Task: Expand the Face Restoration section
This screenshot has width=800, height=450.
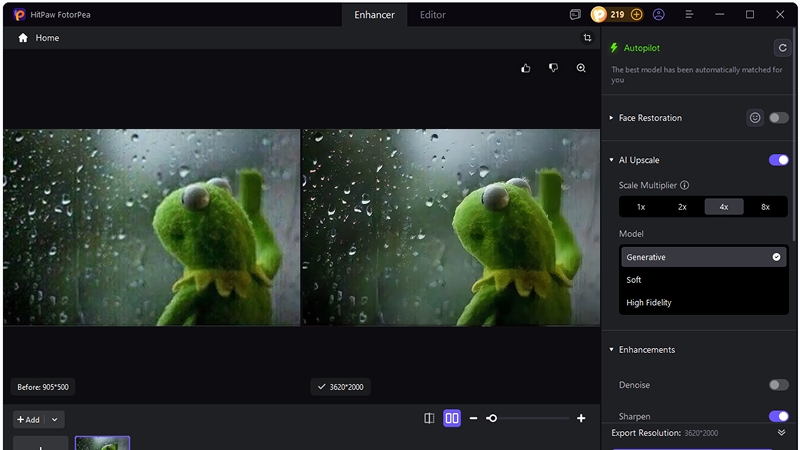Action: pyautogui.click(x=611, y=118)
